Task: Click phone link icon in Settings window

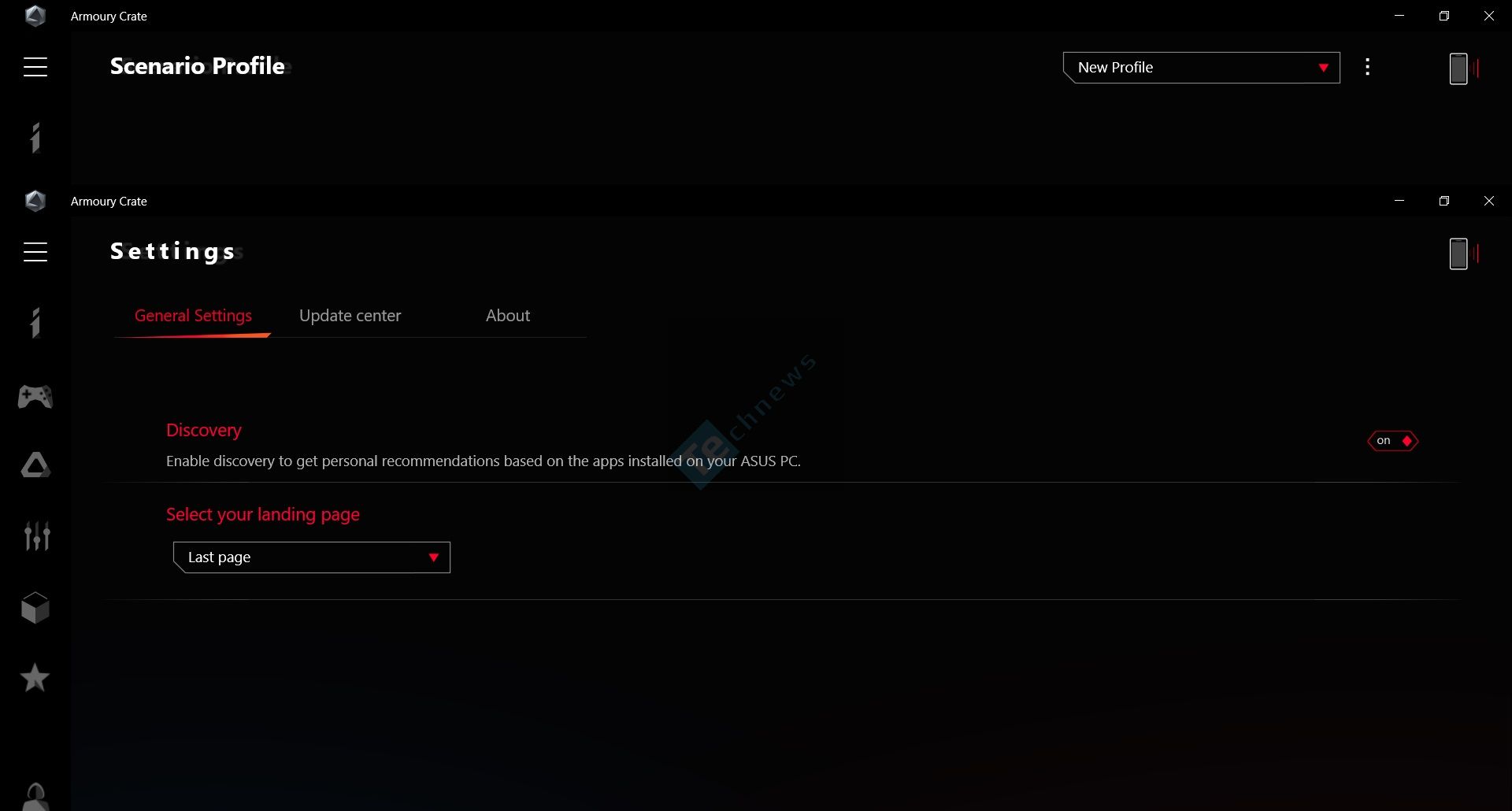Action: tap(1464, 254)
